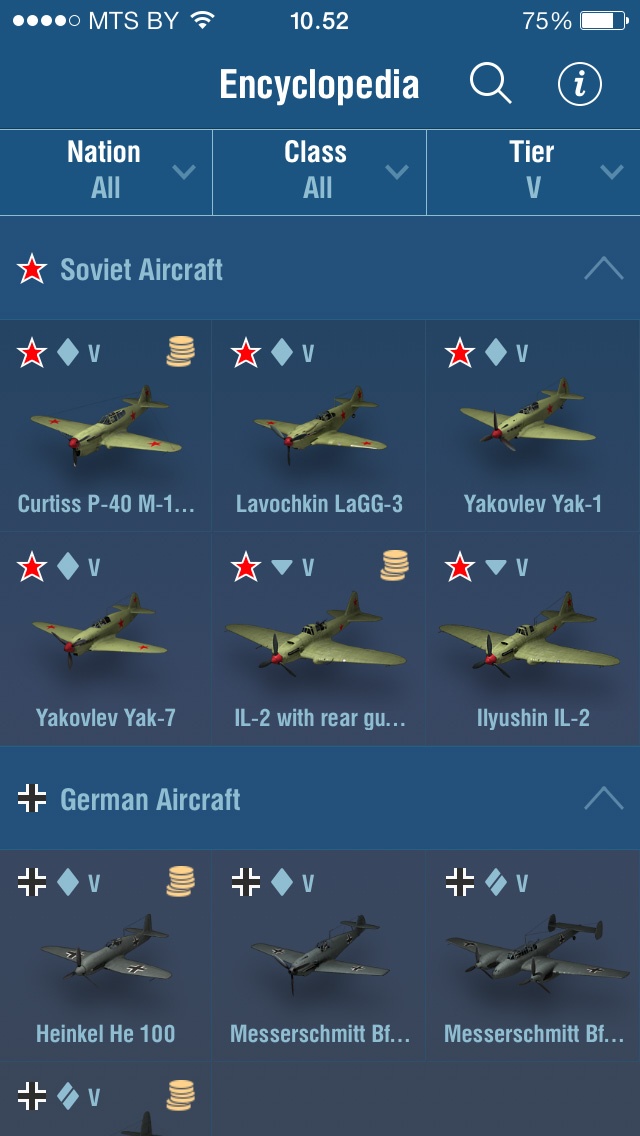Open the Tier filter dropdown
The width and height of the screenshot is (640, 1136).
[533, 172]
